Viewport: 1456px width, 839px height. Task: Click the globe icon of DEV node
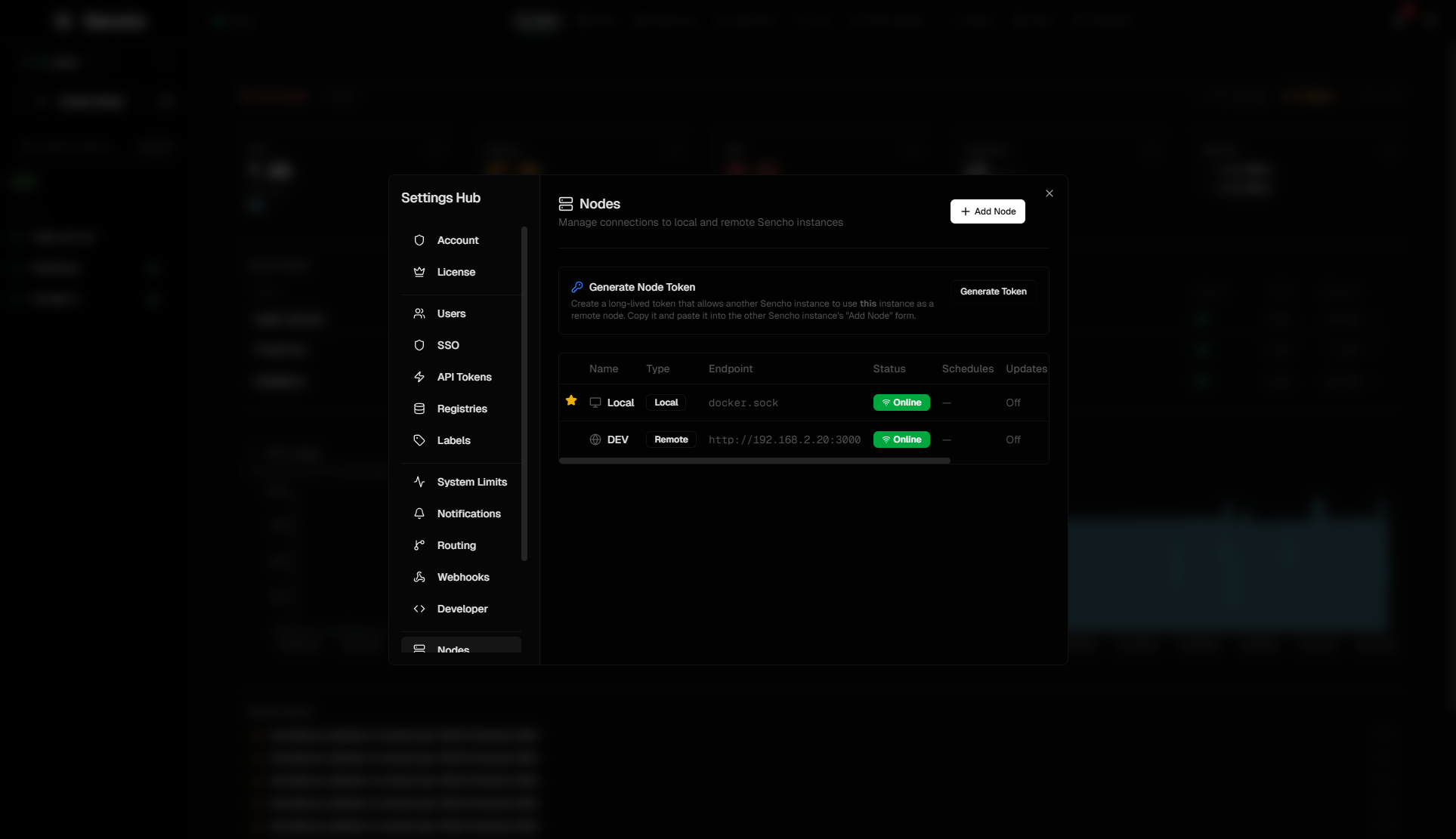595,440
